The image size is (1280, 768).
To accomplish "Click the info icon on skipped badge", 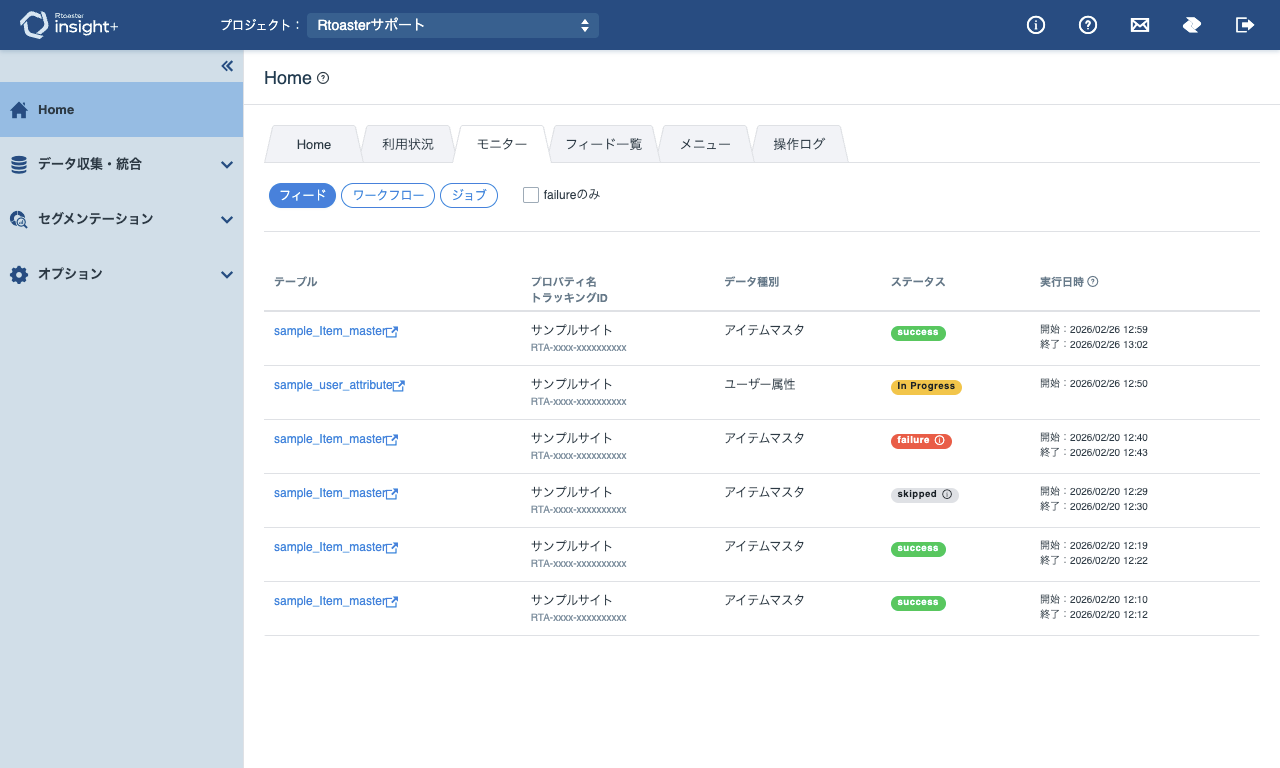I will pos(947,495).
